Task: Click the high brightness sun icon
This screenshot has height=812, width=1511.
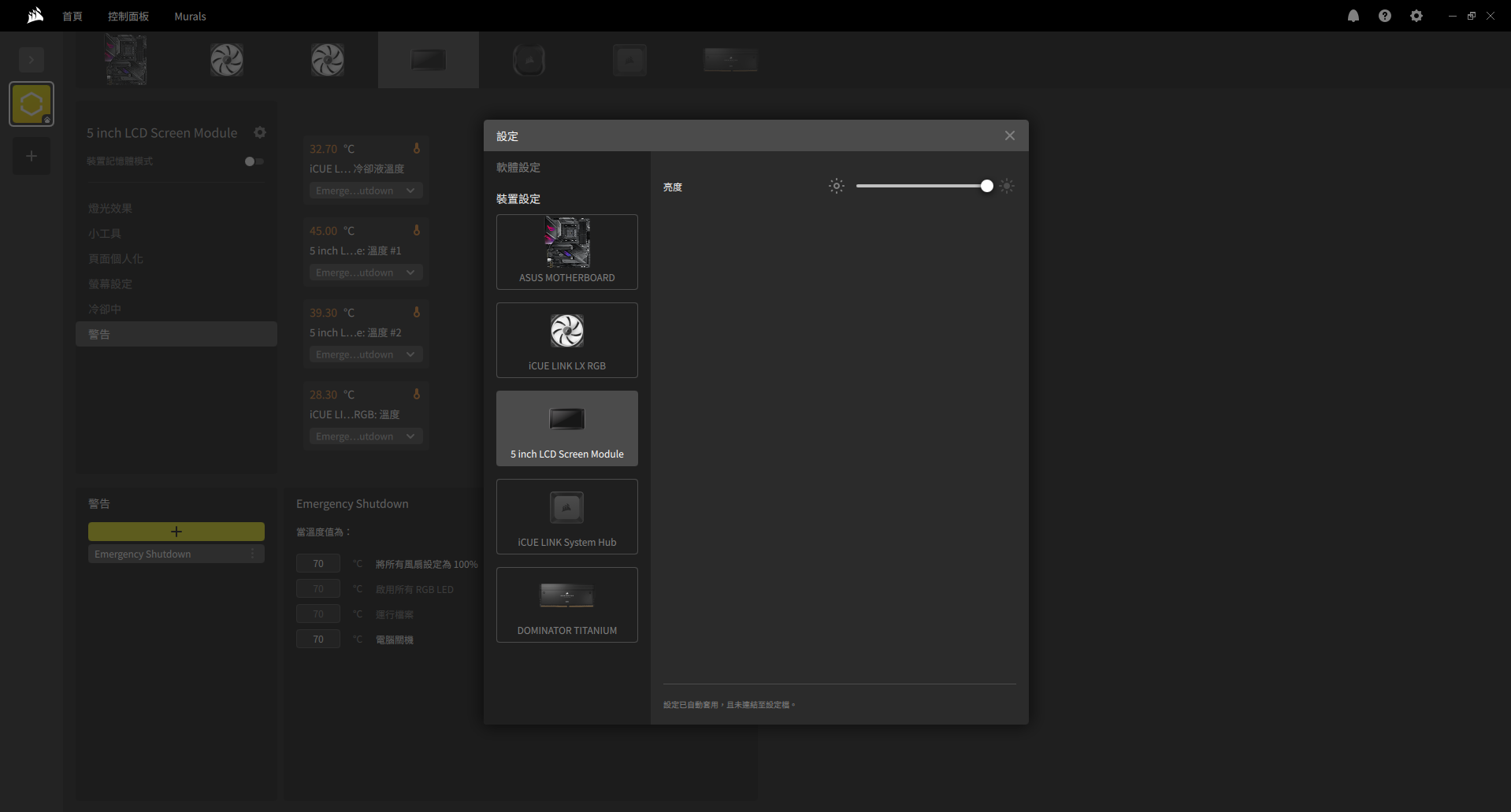Action: pyautogui.click(x=1007, y=186)
